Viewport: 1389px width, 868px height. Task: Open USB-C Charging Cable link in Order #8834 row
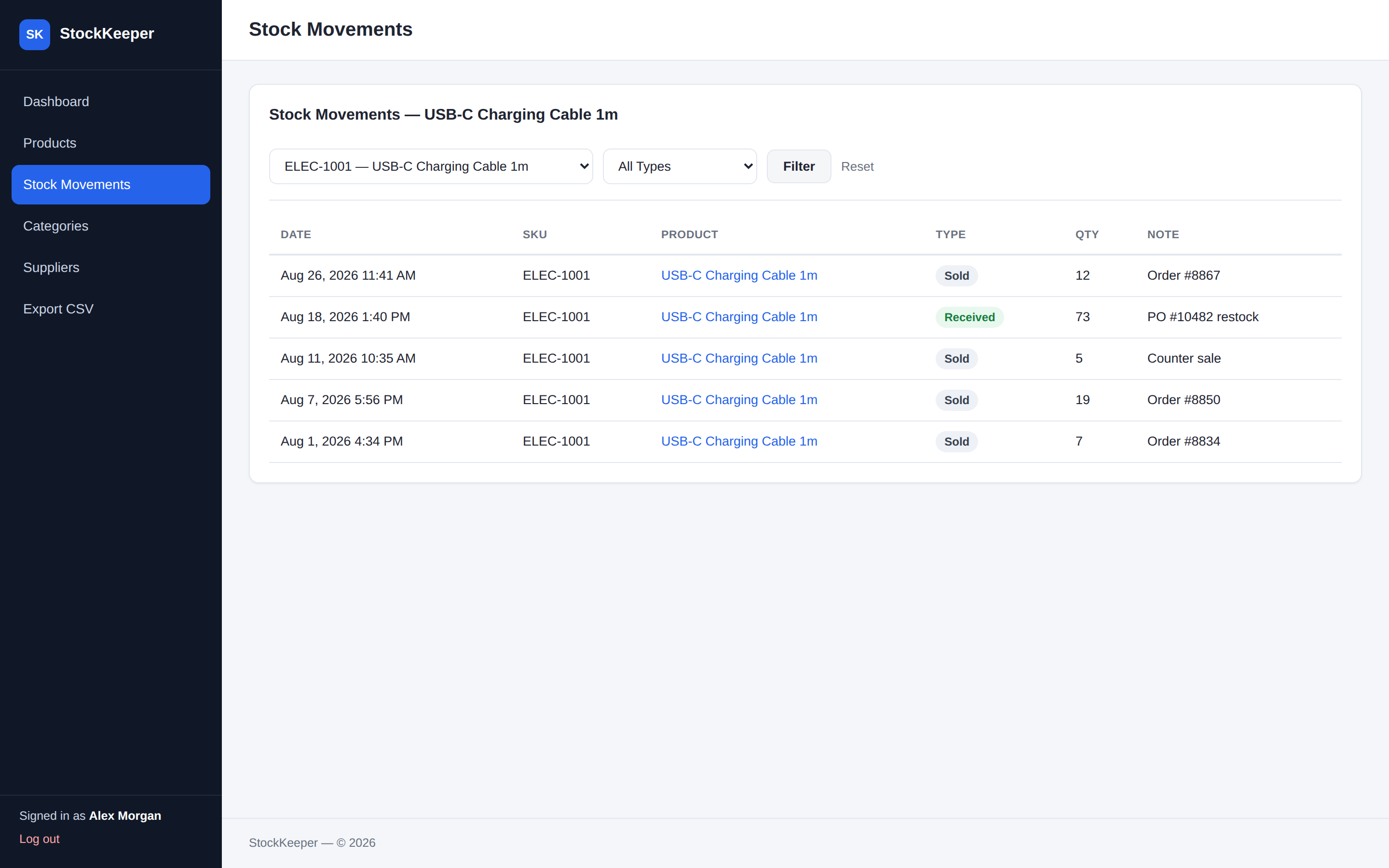(739, 441)
